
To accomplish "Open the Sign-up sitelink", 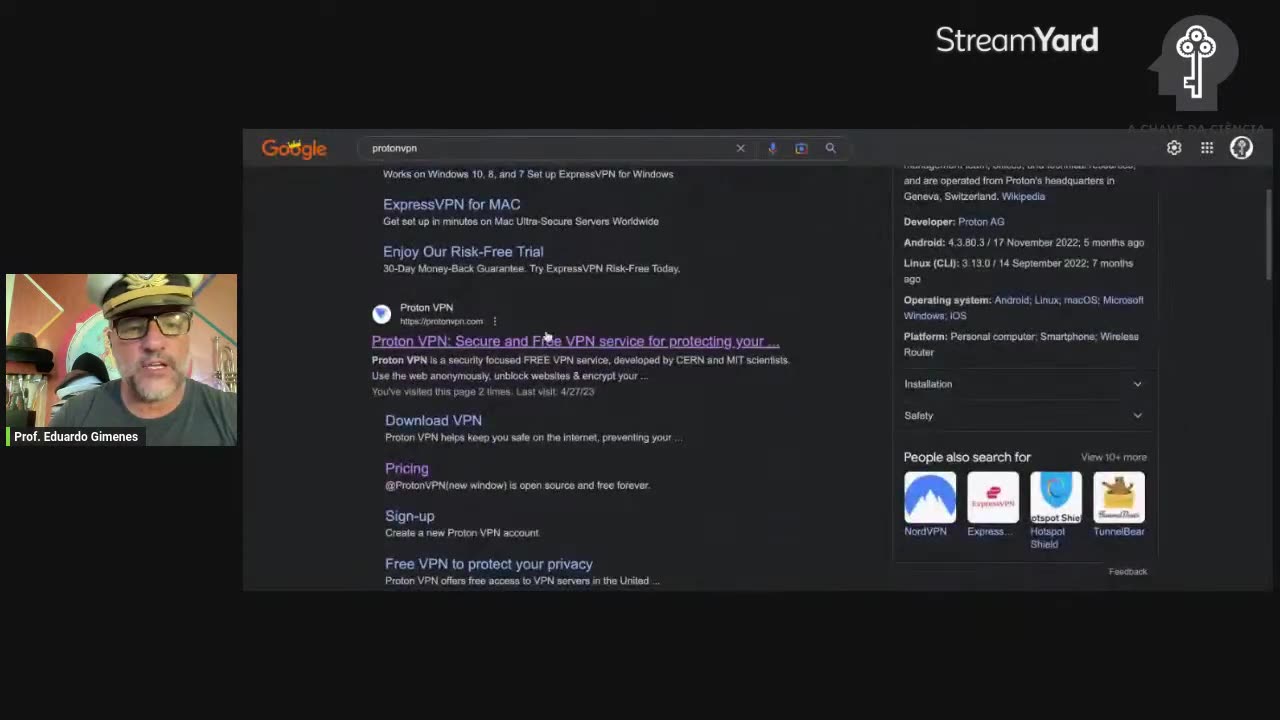I will [409, 516].
